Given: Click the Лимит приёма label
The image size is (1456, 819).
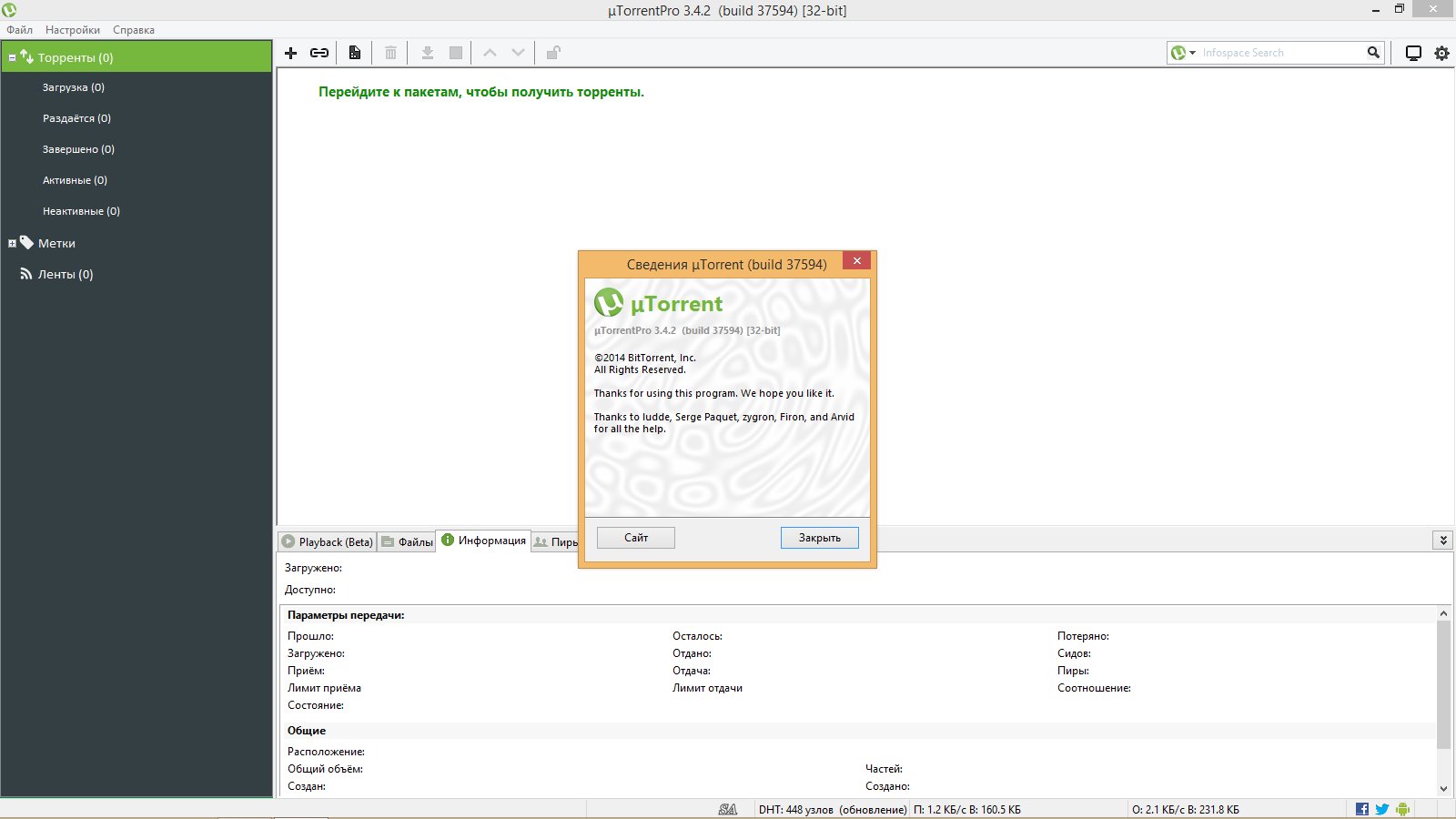Looking at the screenshot, I should (324, 688).
